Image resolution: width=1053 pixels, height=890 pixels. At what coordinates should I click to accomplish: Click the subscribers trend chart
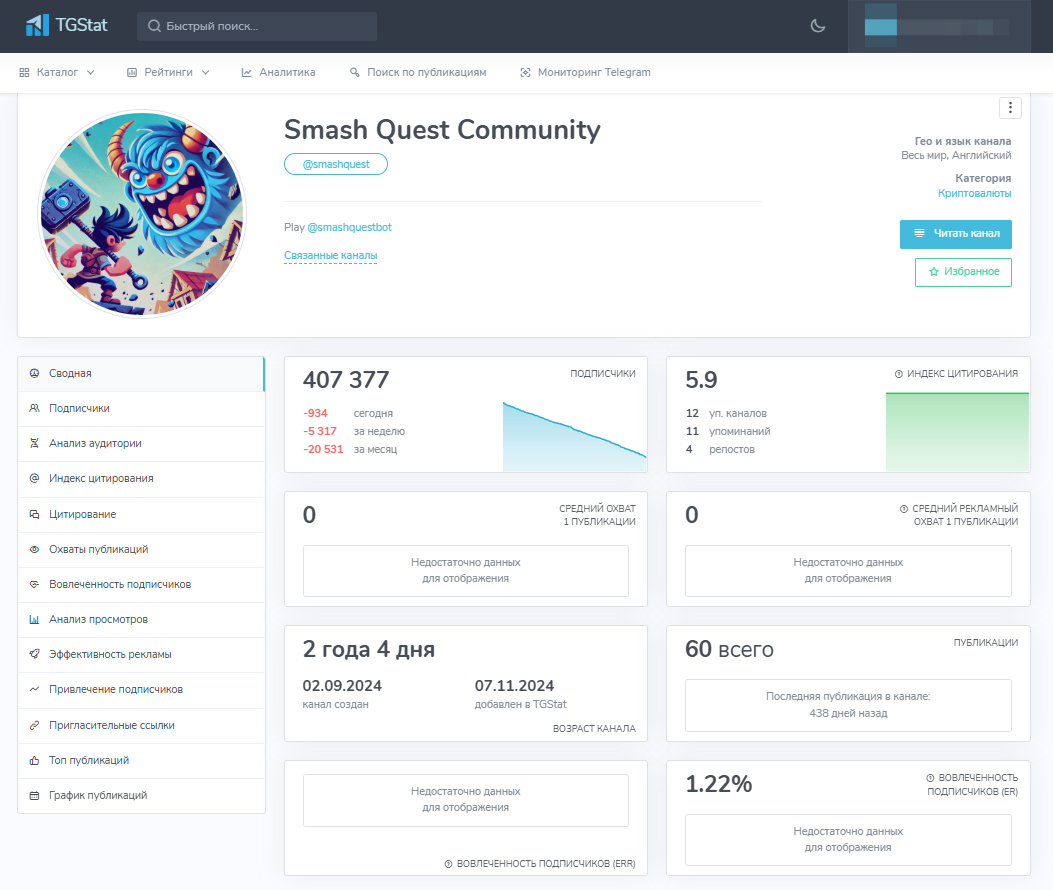[x=574, y=437]
